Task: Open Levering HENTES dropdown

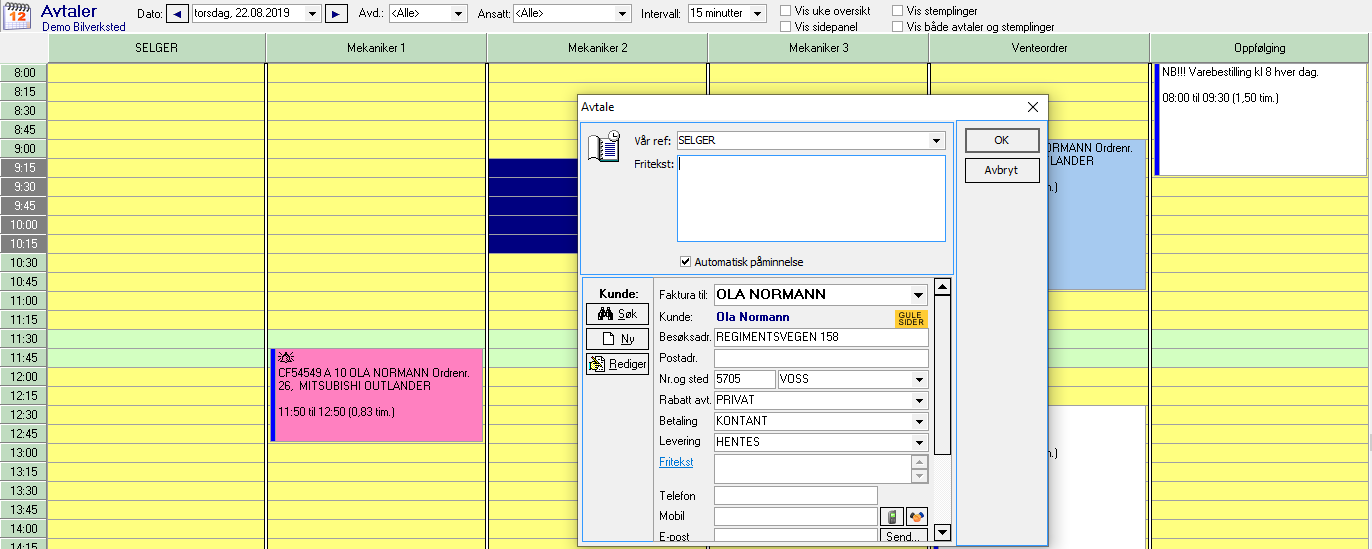Action: [919, 441]
